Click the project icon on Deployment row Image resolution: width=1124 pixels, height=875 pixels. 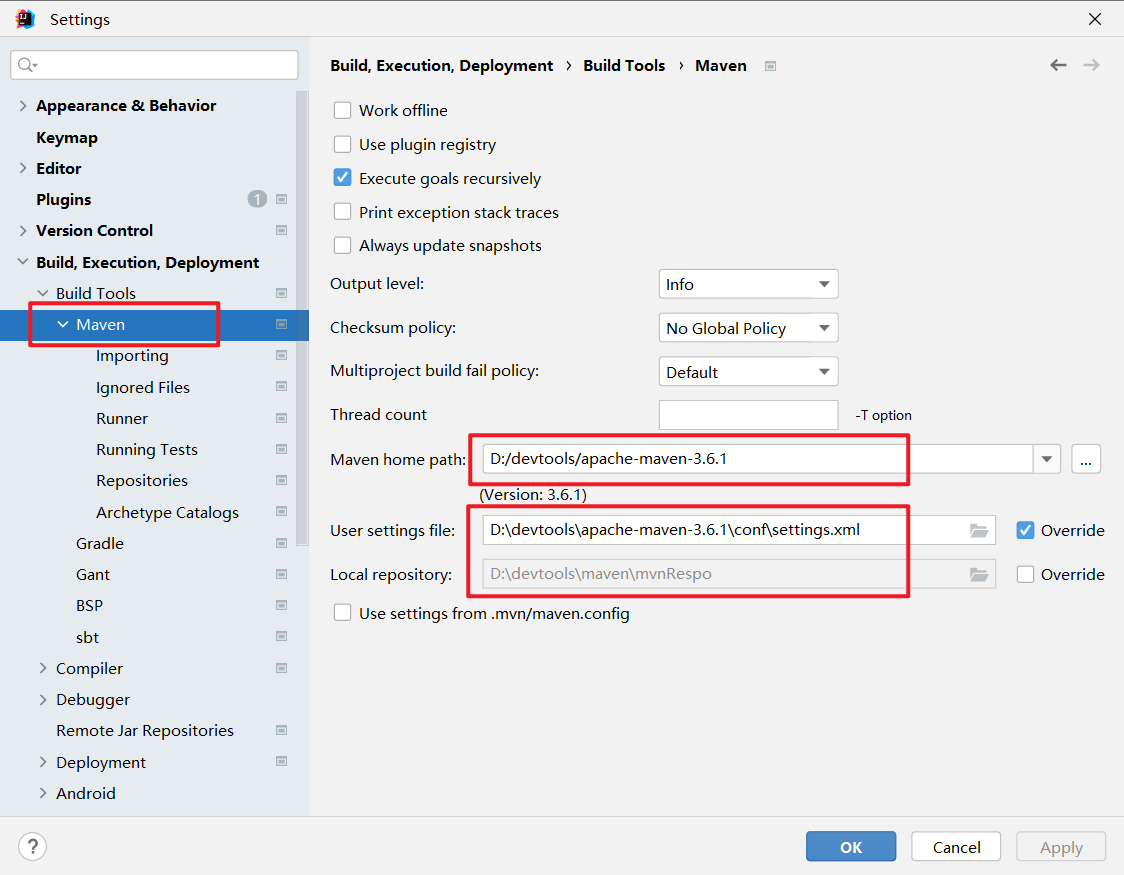(x=282, y=762)
